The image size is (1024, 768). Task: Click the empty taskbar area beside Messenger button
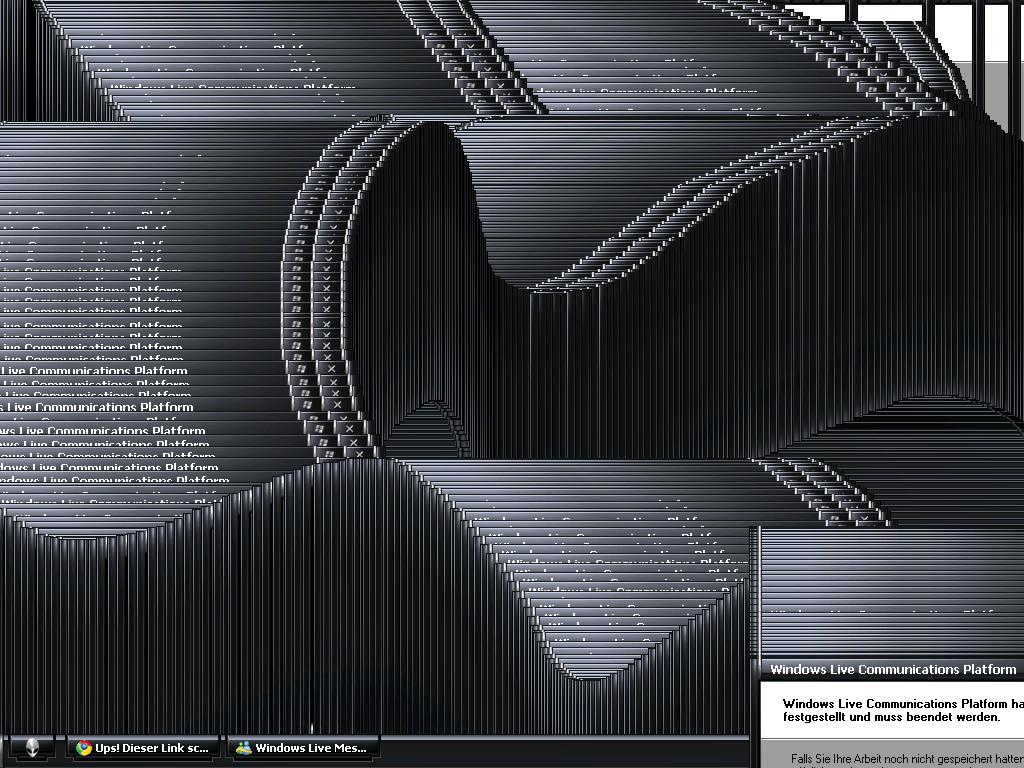point(560,748)
